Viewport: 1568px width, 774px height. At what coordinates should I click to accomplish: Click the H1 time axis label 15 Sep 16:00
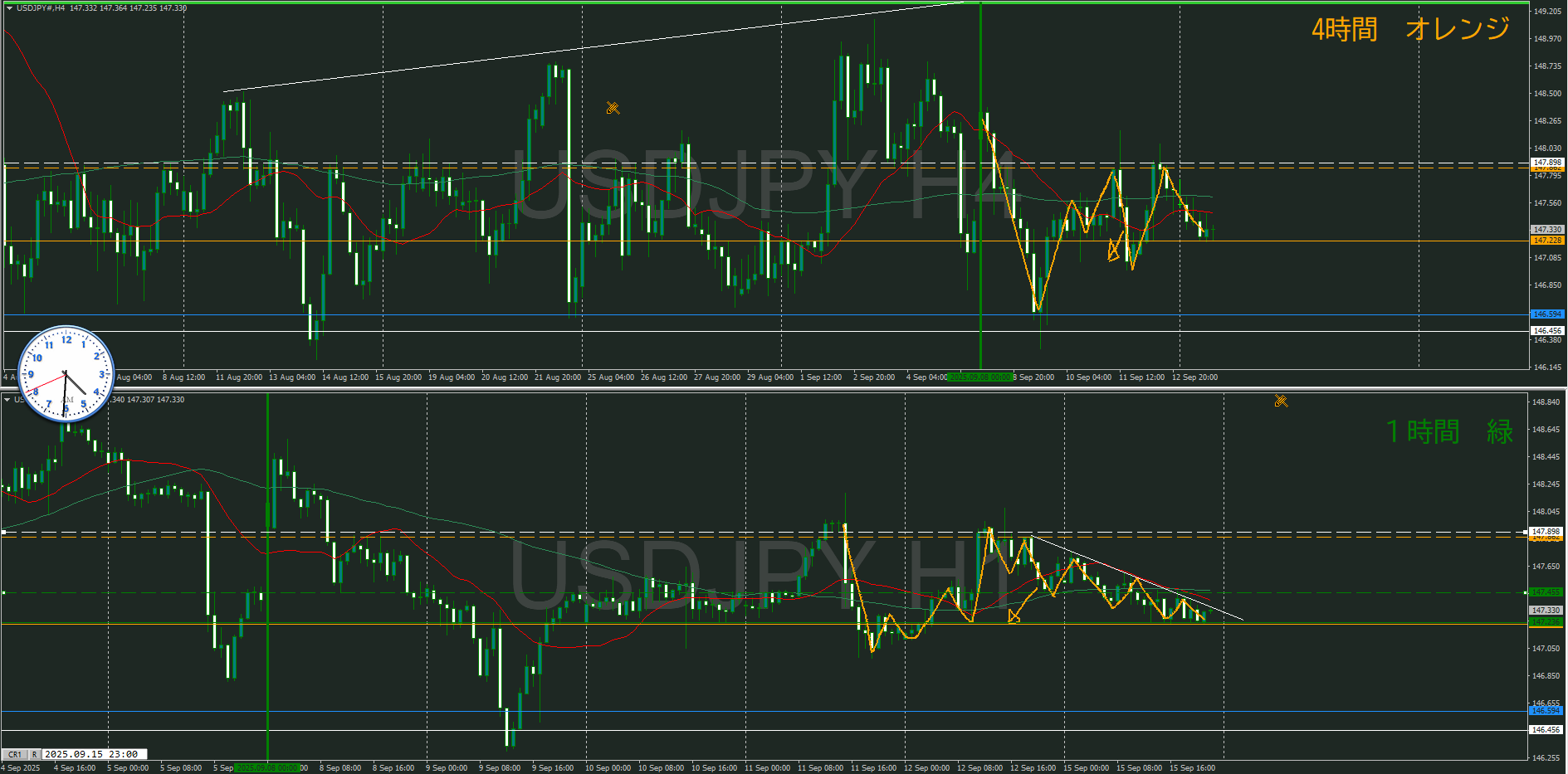1192,768
